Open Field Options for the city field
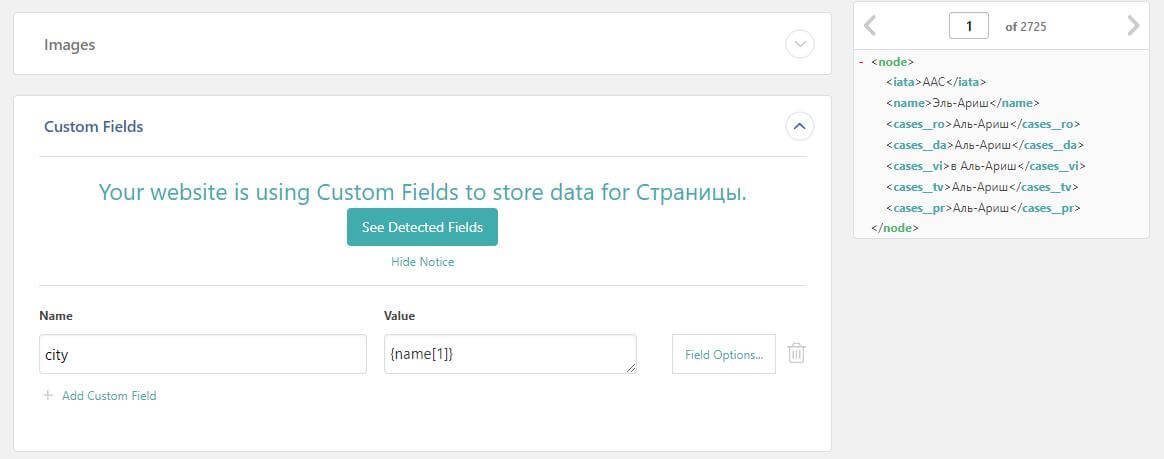 [723, 354]
